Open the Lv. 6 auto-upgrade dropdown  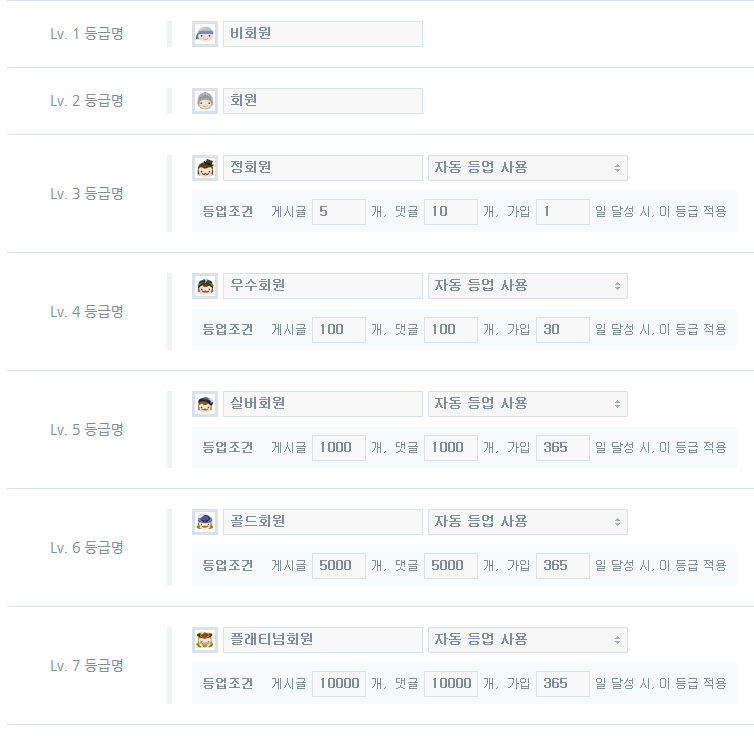(x=527, y=522)
